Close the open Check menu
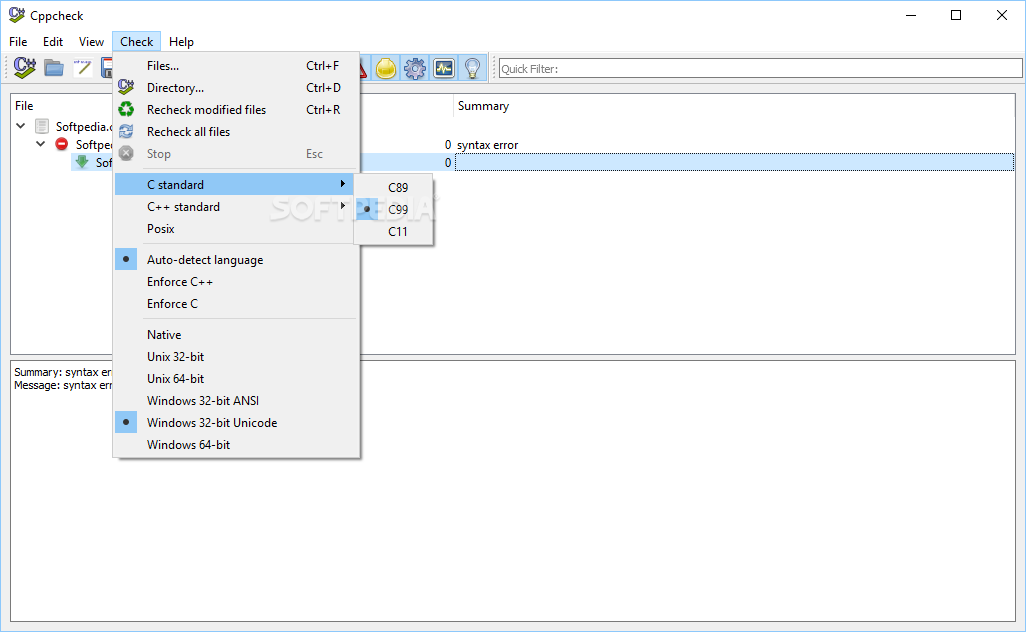Image resolution: width=1026 pixels, height=632 pixels. [137, 42]
